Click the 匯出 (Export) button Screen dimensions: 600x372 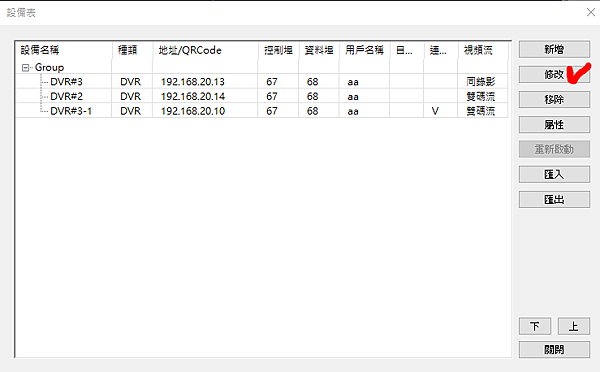click(x=554, y=199)
